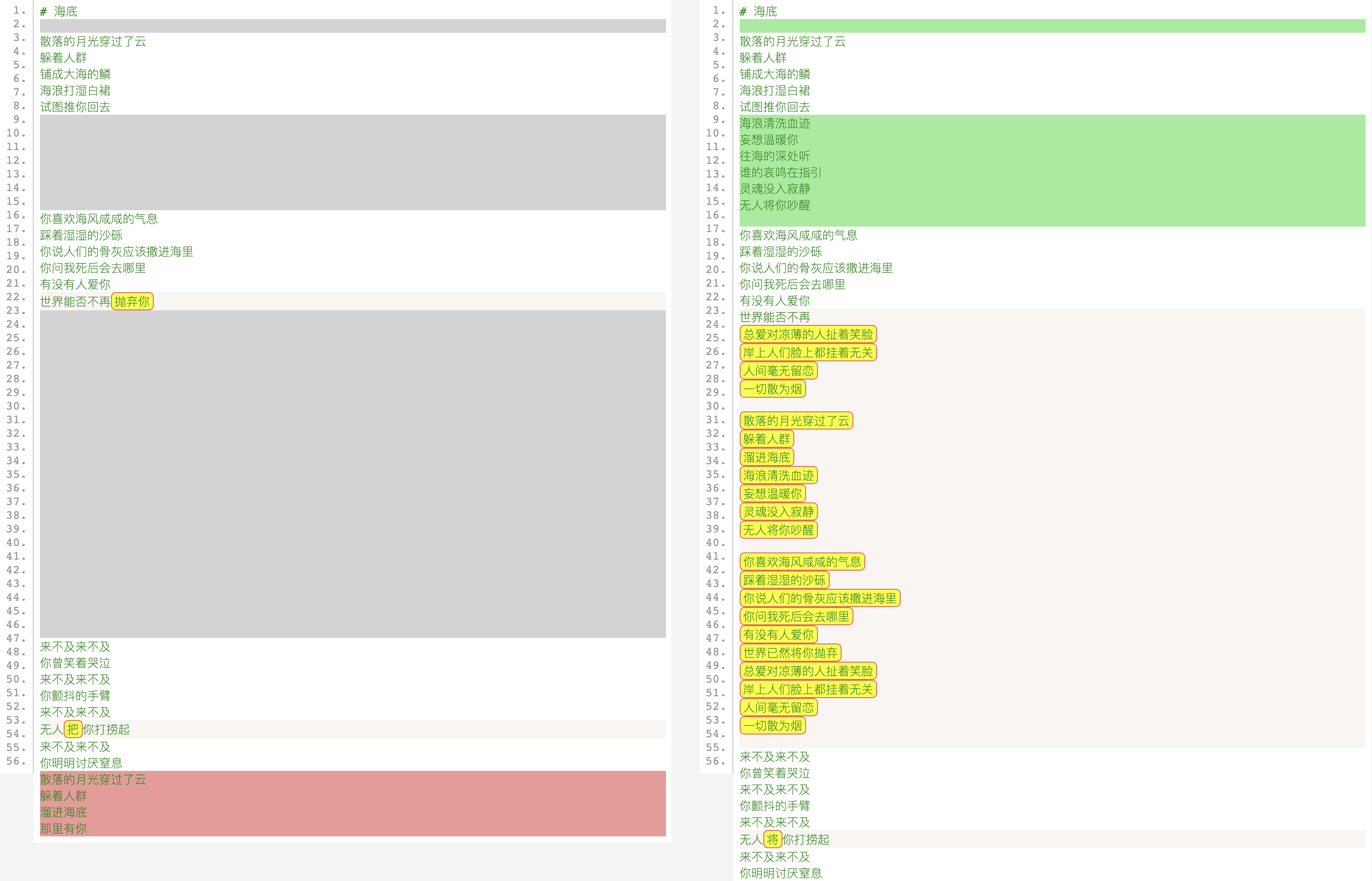Click yellow-highlighted "有没有人爱你" line
1372x881 pixels.
tap(778, 634)
